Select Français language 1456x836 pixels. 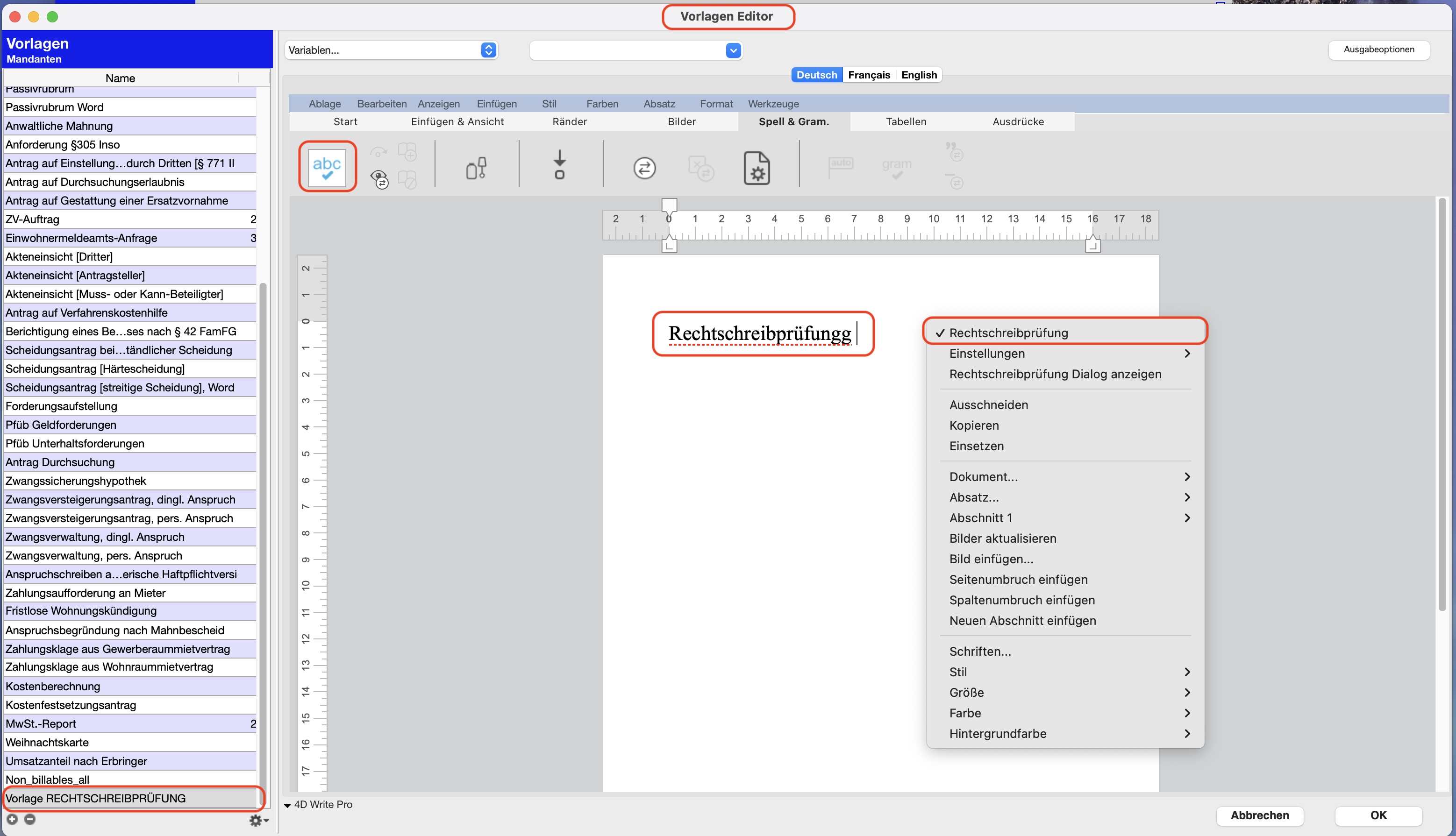click(x=869, y=75)
